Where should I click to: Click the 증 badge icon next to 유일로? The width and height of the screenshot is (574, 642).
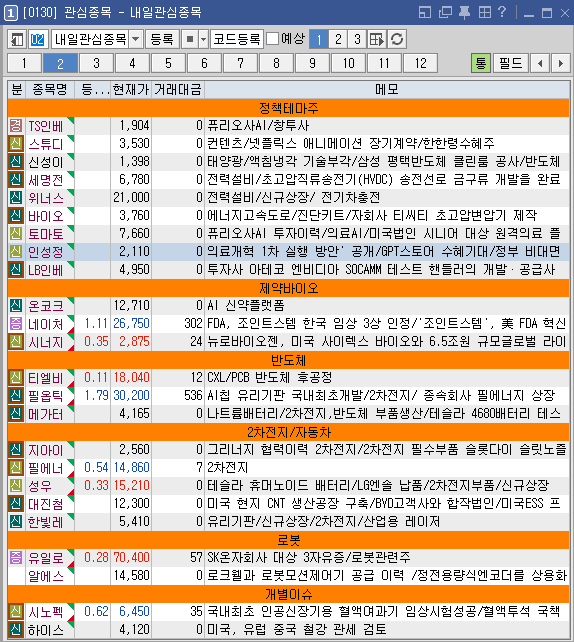pos(16,558)
